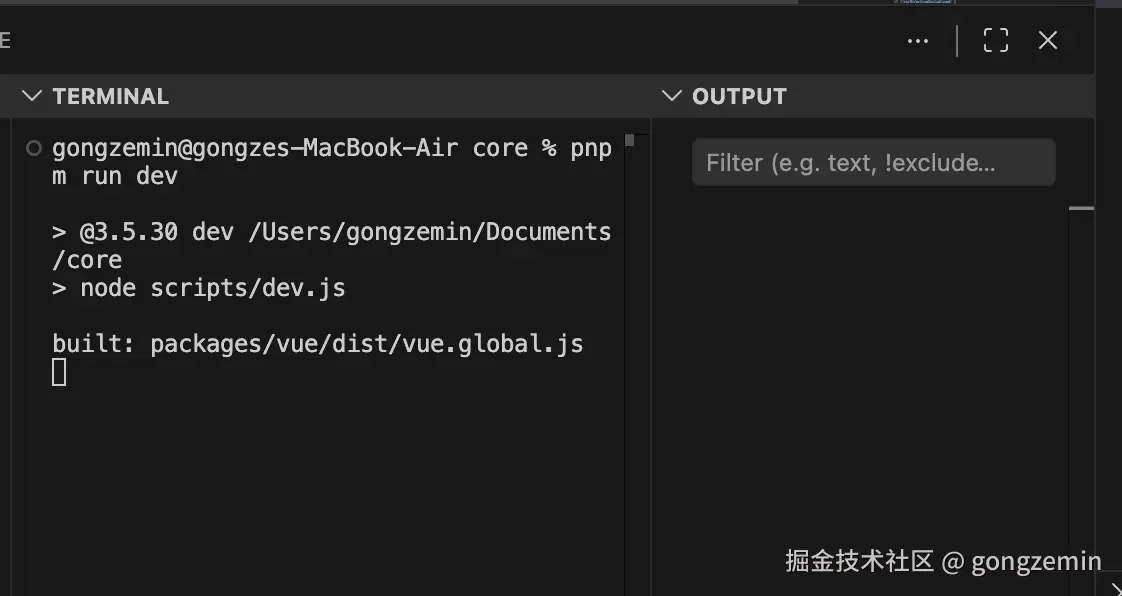Click the scripts/dev.js path in terminal
Viewport: 1122px width, 596px height.
[247, 289]
